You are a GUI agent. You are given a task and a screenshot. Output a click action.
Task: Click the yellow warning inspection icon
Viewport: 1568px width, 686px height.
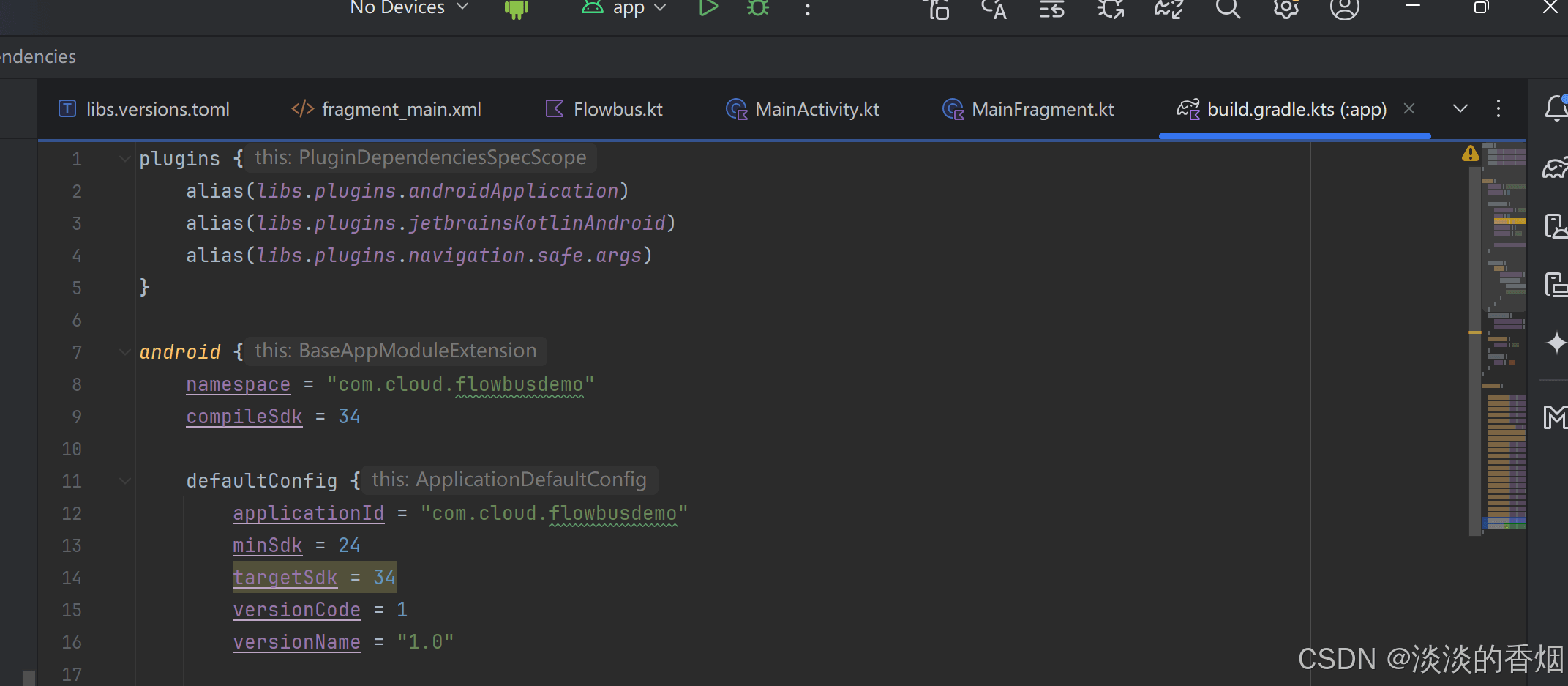point(1471,154)
